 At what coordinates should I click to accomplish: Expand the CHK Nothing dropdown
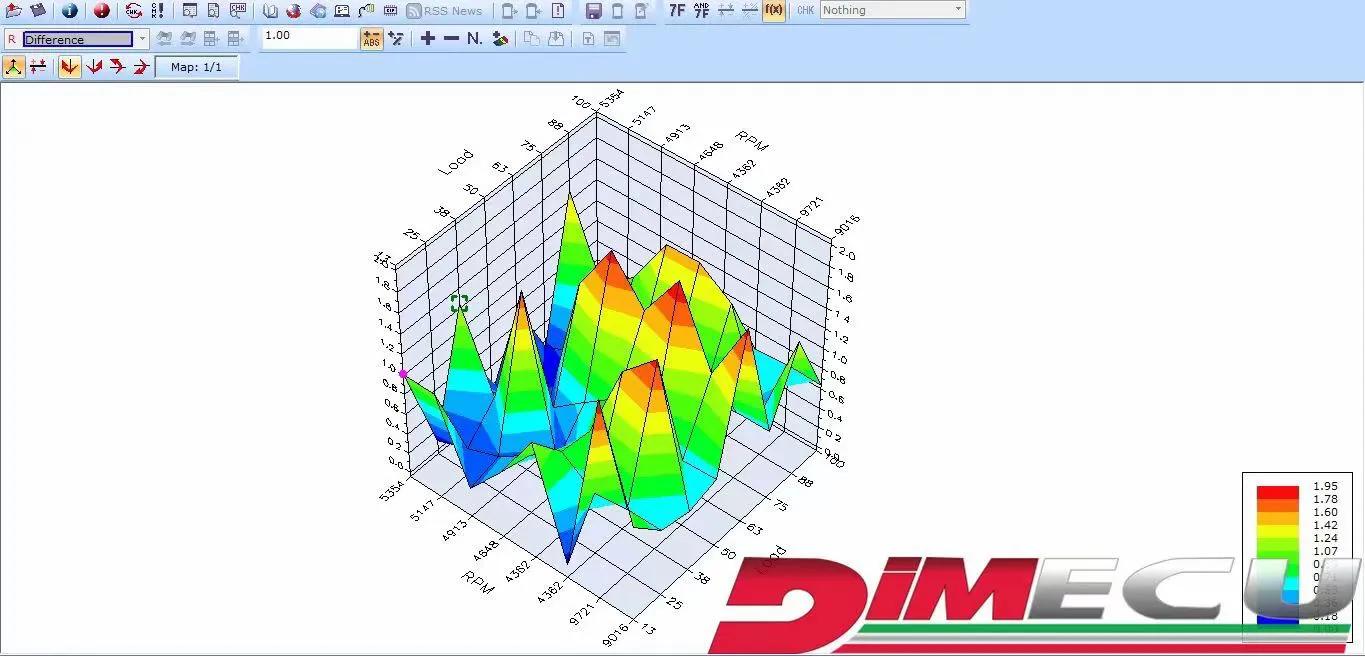tap(958, 10)
